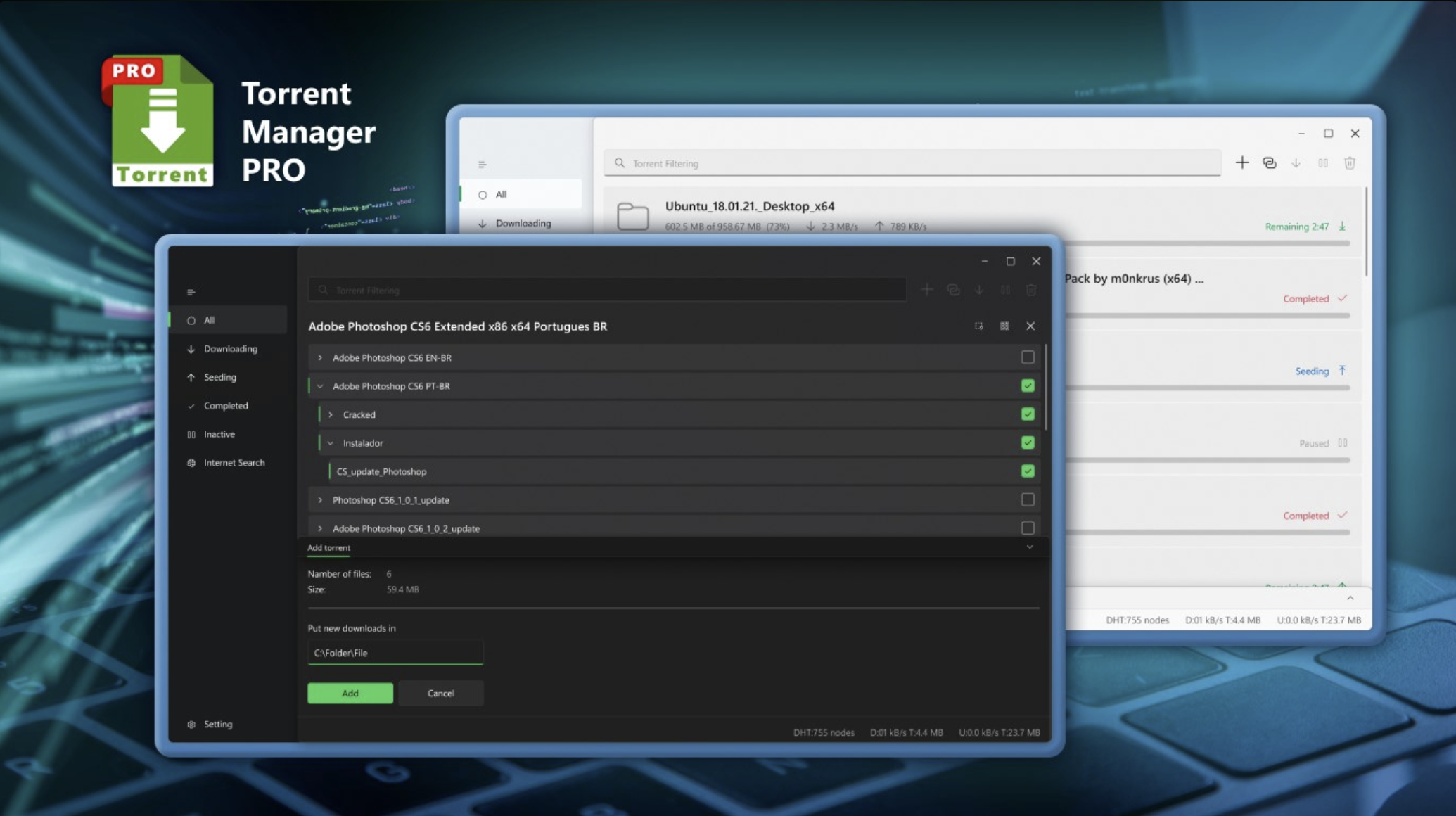Open Completed in the sidebar
This screenshot has height=816, width=1456.
point(228,406)
